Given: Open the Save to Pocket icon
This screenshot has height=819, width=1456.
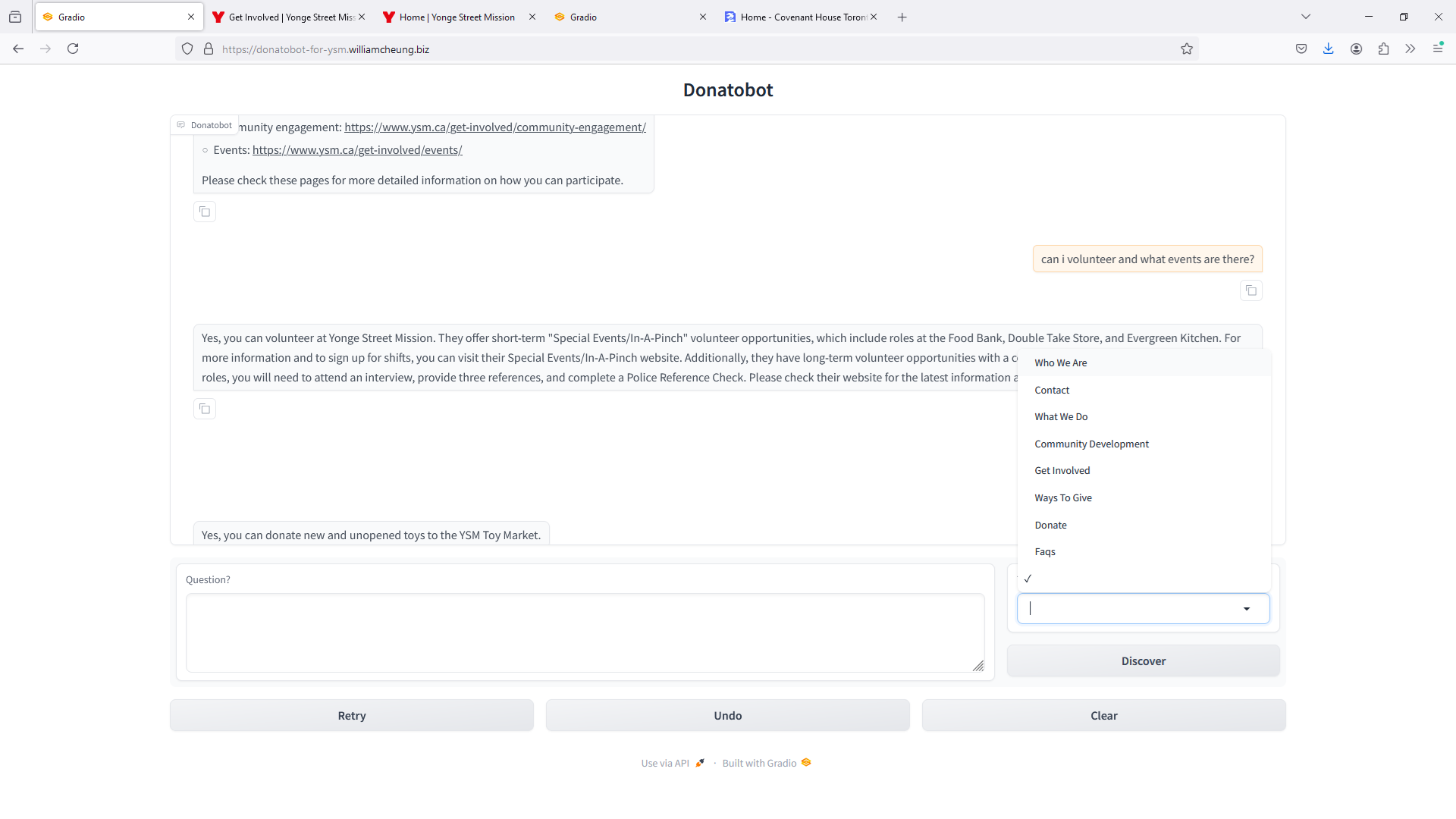Looking at the screenshot, I should point(1301,49).
